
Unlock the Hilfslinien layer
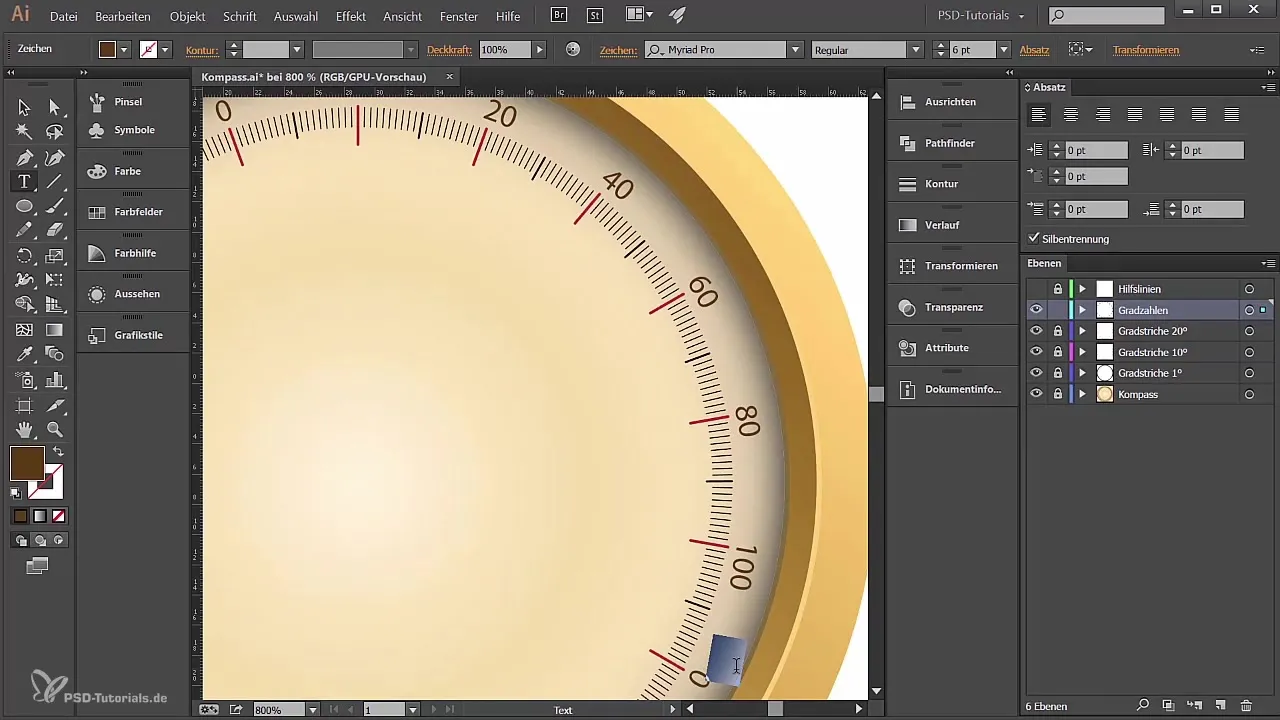click(1057, 289)
